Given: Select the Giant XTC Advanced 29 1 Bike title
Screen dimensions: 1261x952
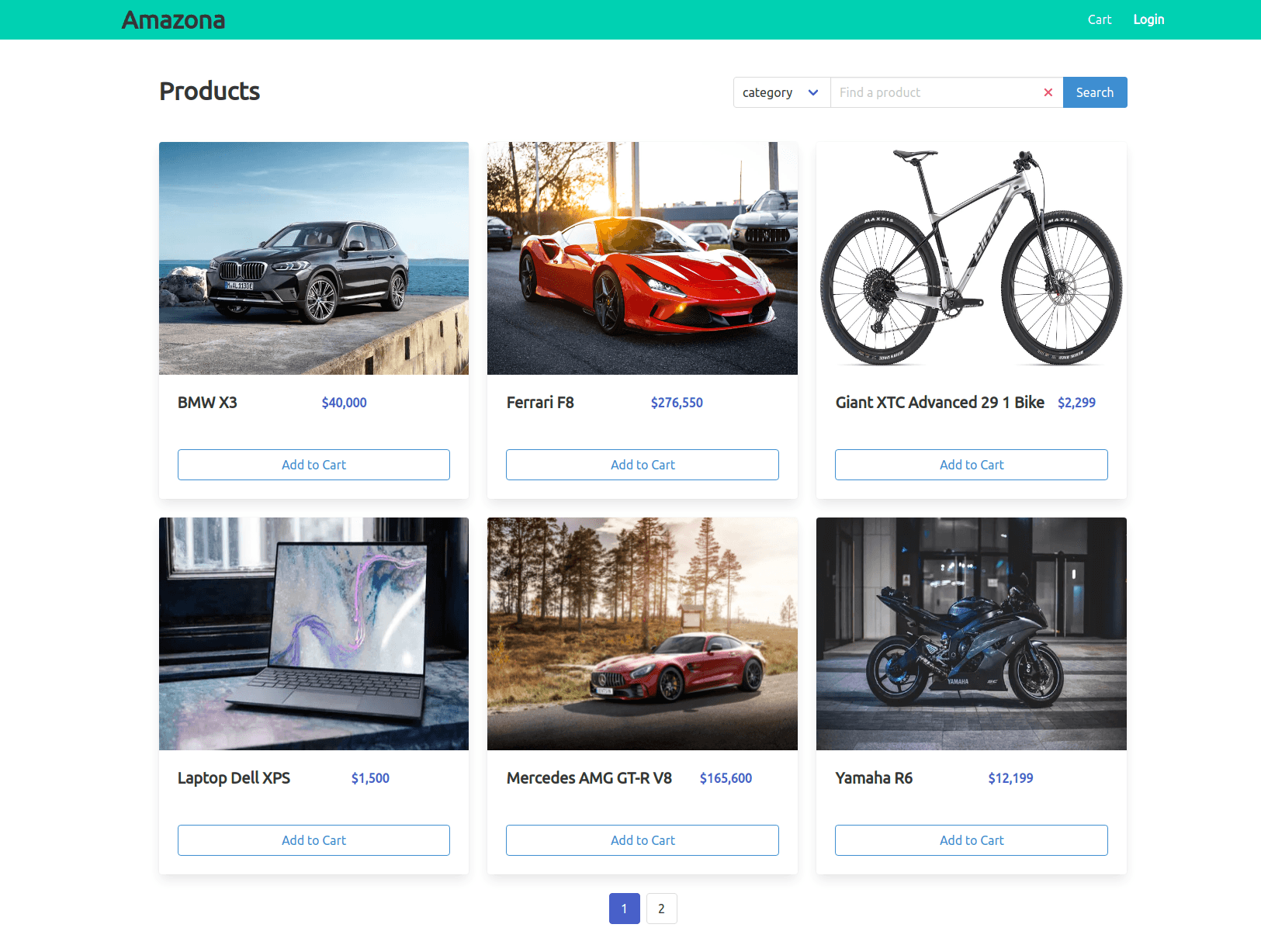Looking at the screenshot, I should coord(940,403).
